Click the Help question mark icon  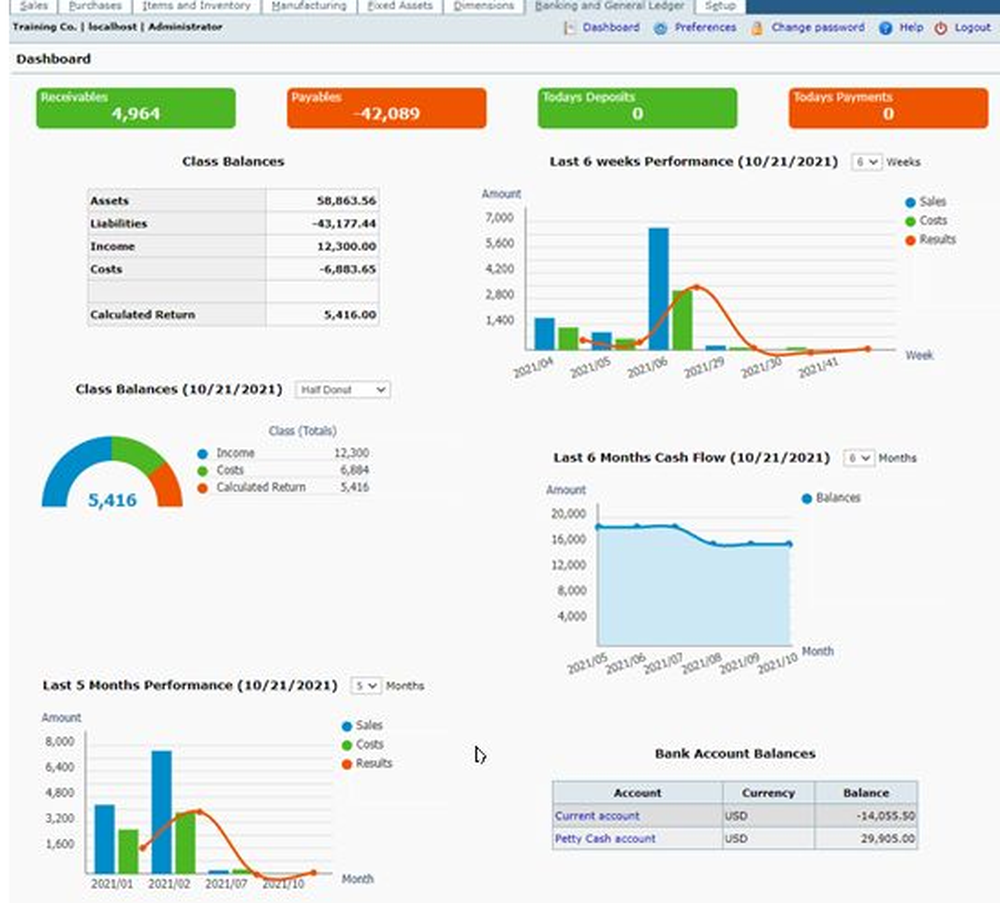tap(885, 28)
